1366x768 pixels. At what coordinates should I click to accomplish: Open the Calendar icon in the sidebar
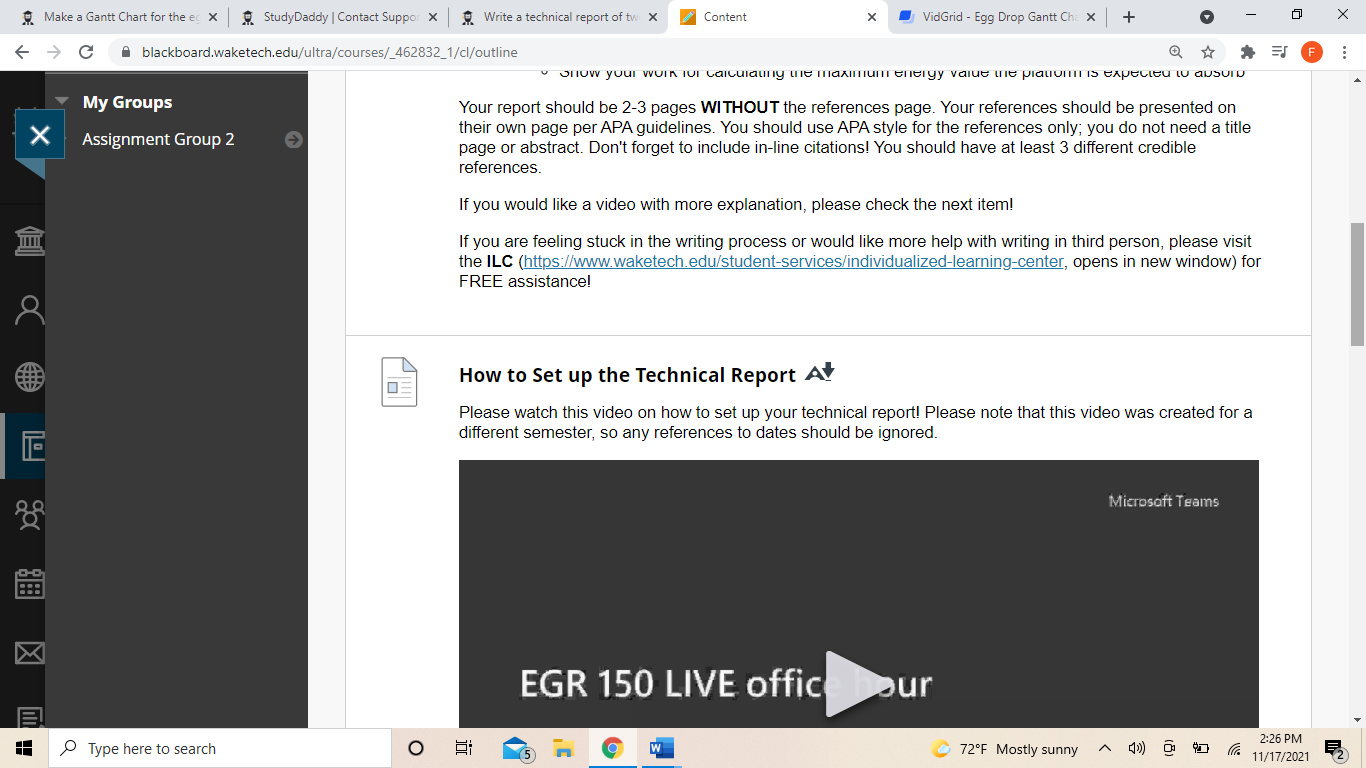coord(28,584)
